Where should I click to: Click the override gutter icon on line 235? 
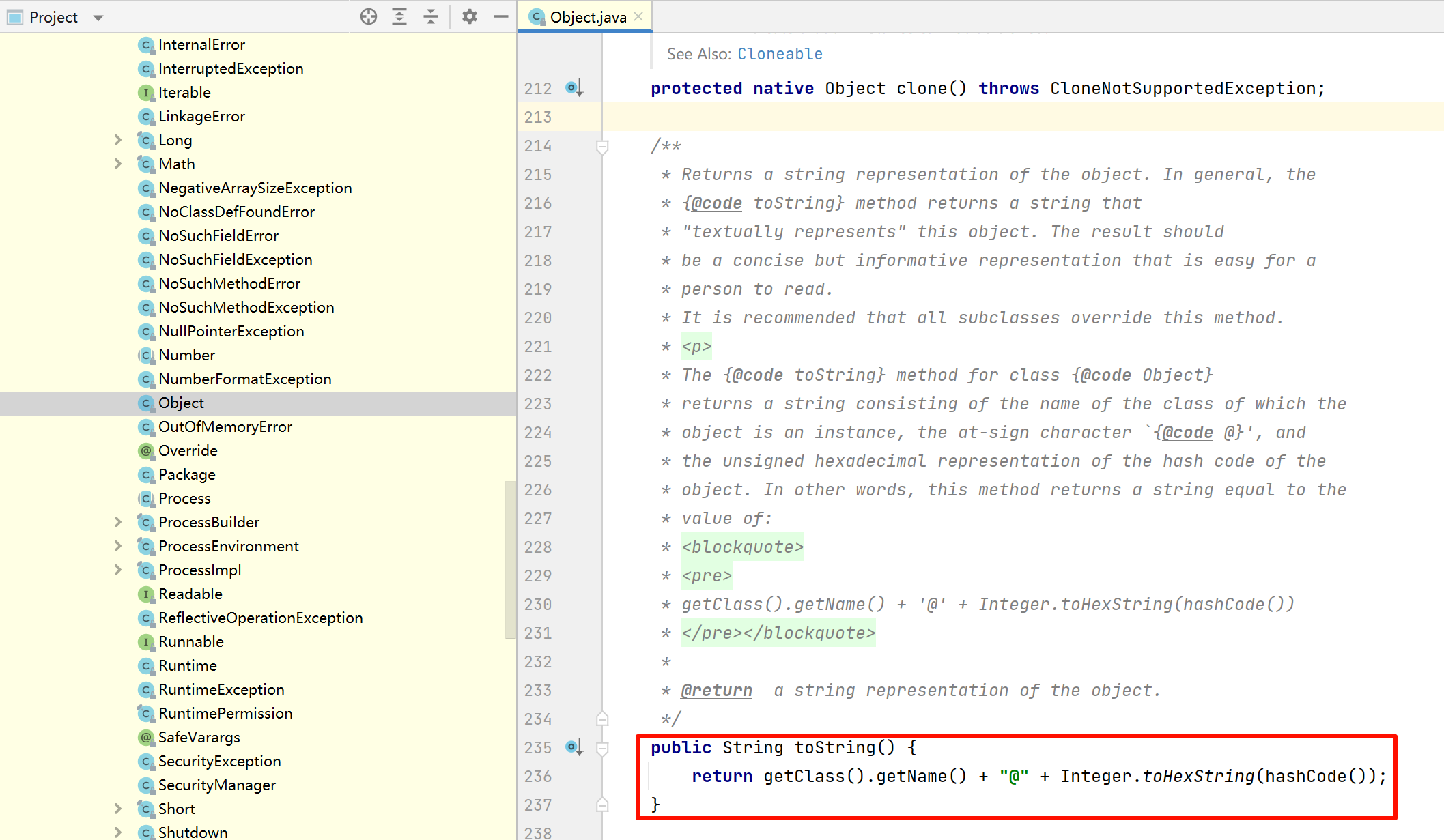pos(574,747)
